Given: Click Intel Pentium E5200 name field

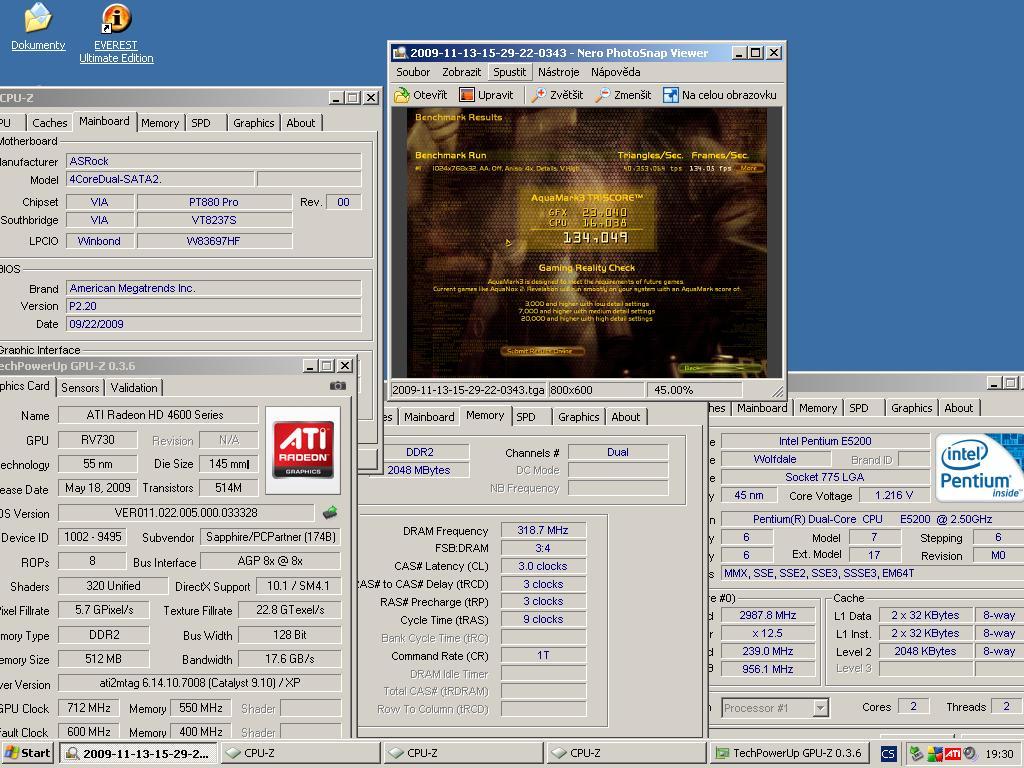Looking at the screenshot, I should click(825, 441).
